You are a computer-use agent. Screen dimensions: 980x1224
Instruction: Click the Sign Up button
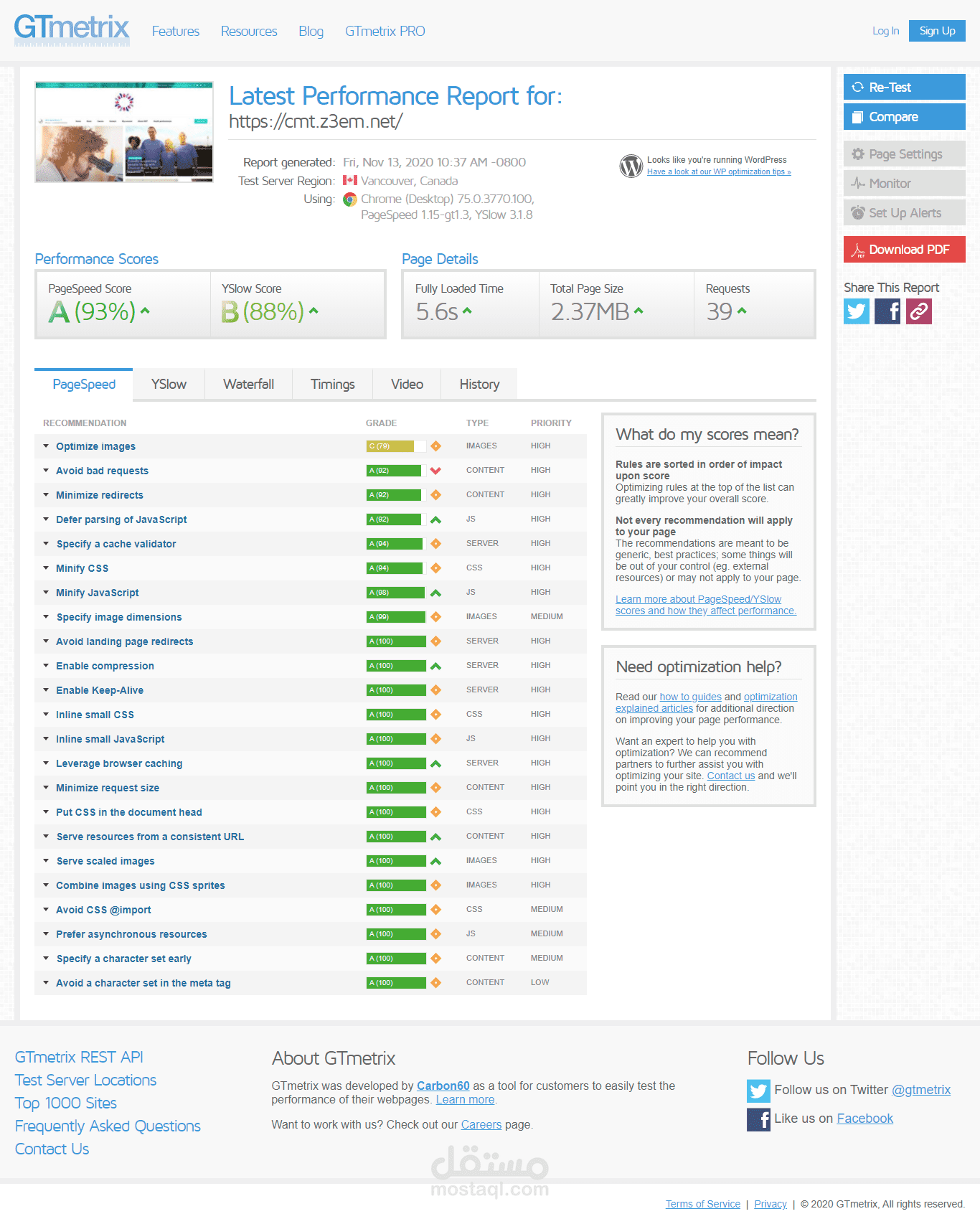[937, 31]
